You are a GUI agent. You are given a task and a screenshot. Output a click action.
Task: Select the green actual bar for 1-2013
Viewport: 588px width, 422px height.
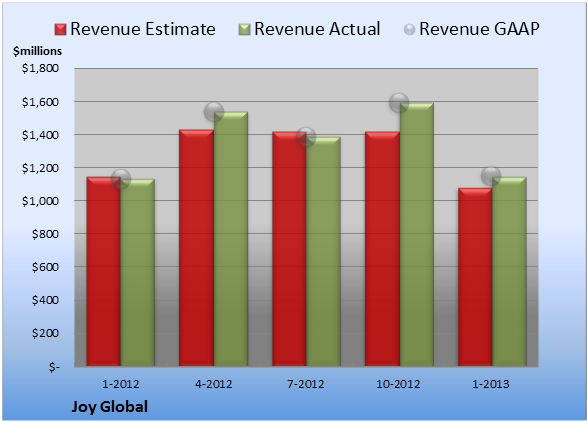click(509, 271)
